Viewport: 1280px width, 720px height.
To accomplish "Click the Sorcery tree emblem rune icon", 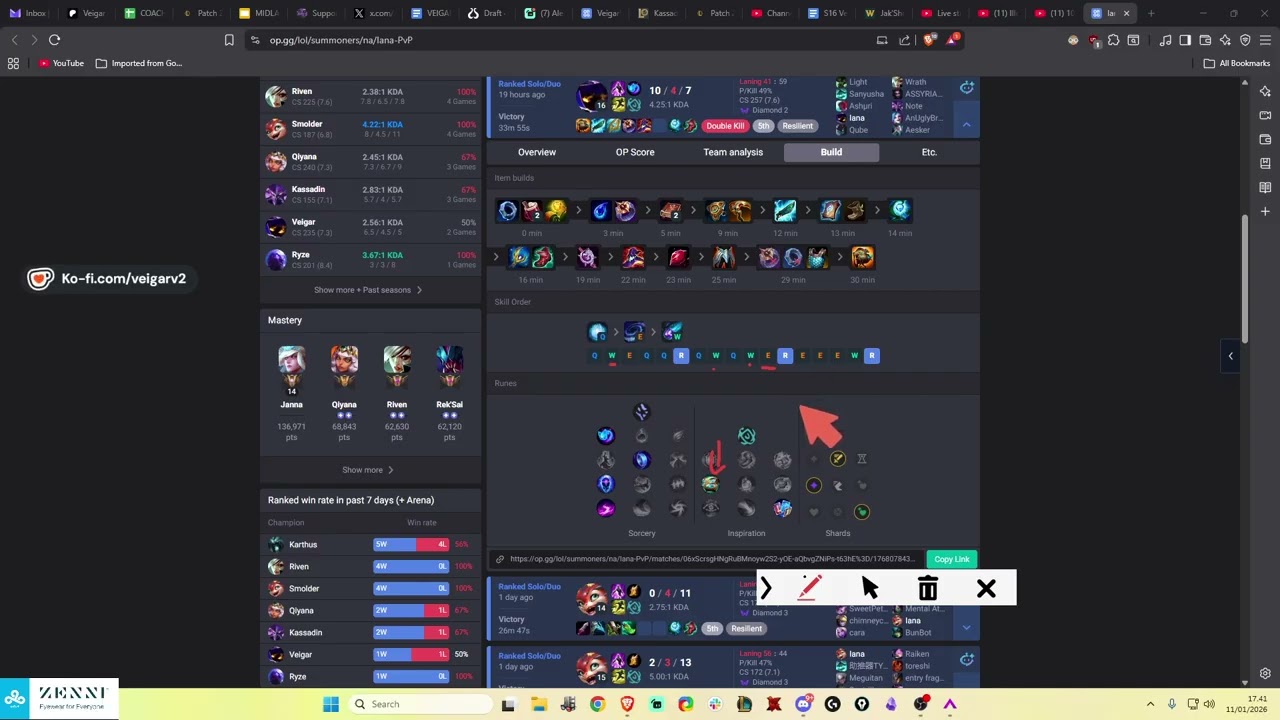I will [x=642, y=412].
